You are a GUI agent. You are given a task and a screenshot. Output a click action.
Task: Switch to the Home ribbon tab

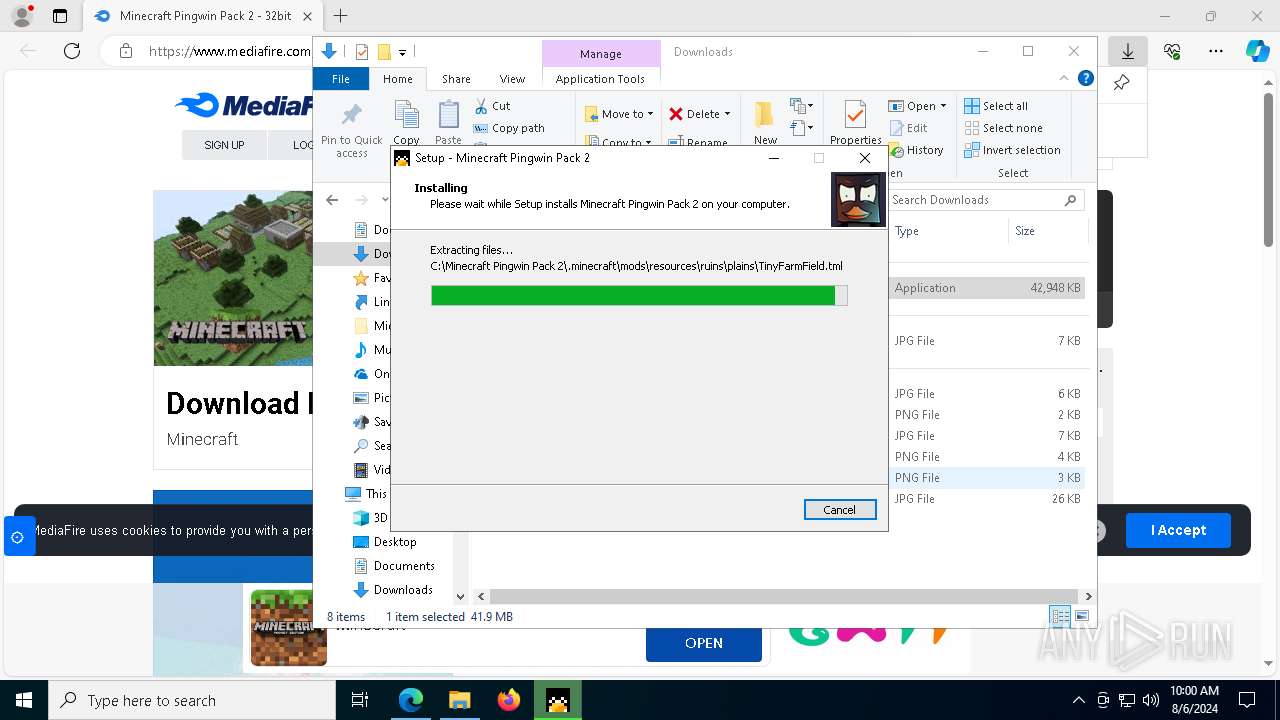coord(397,79)
